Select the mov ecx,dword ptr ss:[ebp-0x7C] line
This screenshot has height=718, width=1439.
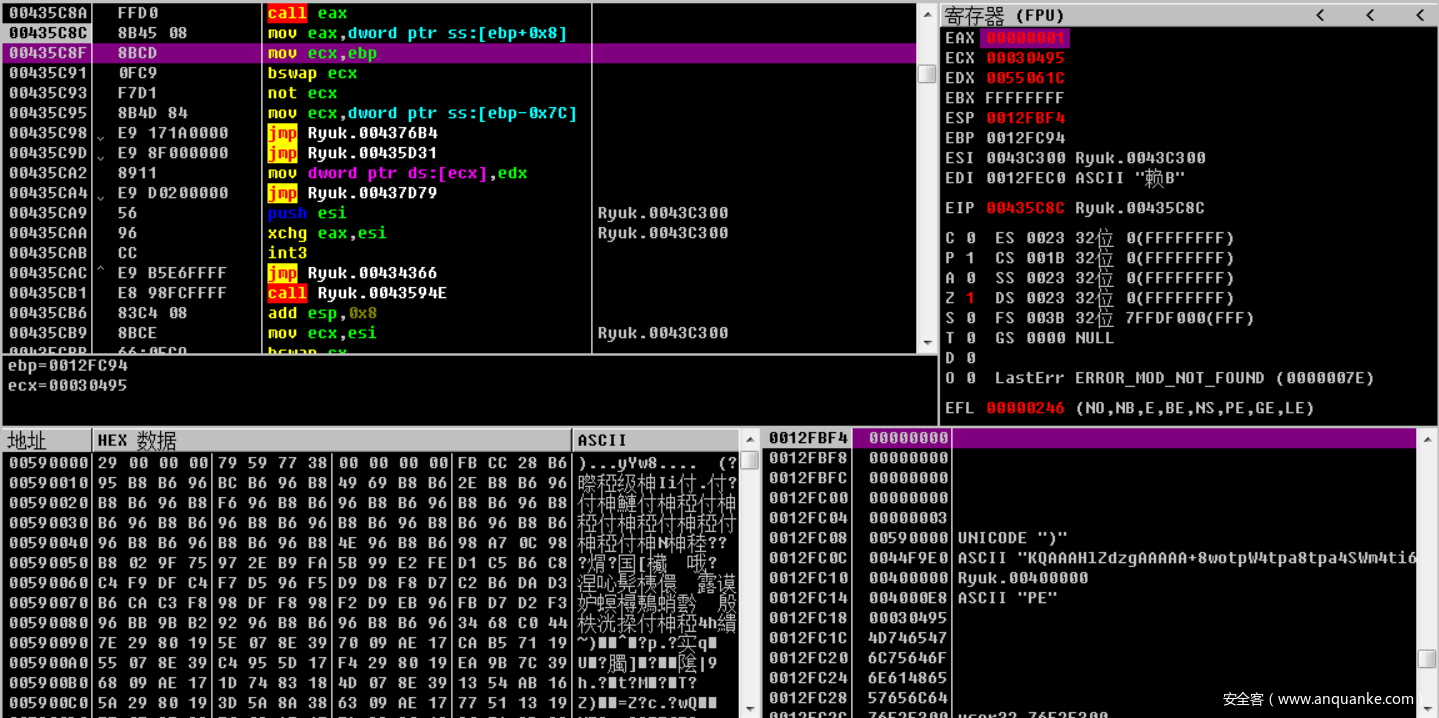tap(422, 113)
